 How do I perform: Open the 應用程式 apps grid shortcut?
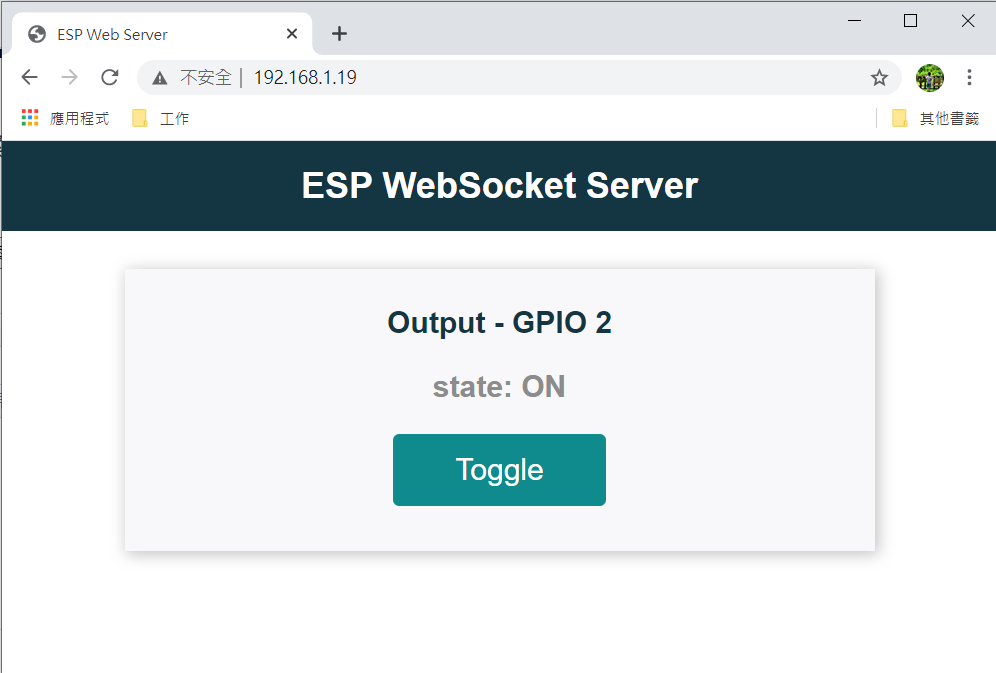pyautogui.click(x=66, y=119)
